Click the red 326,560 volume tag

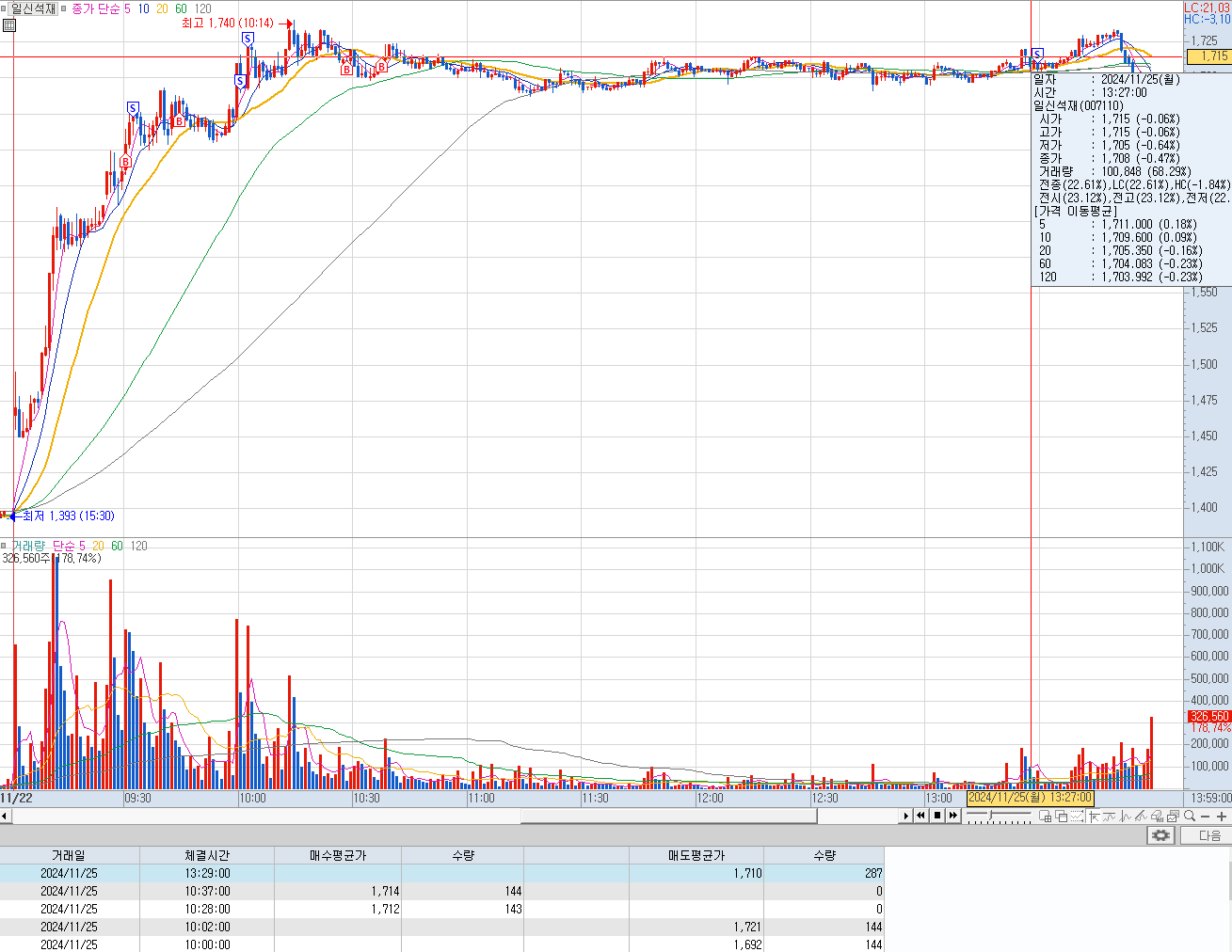tap(1209, 717)
